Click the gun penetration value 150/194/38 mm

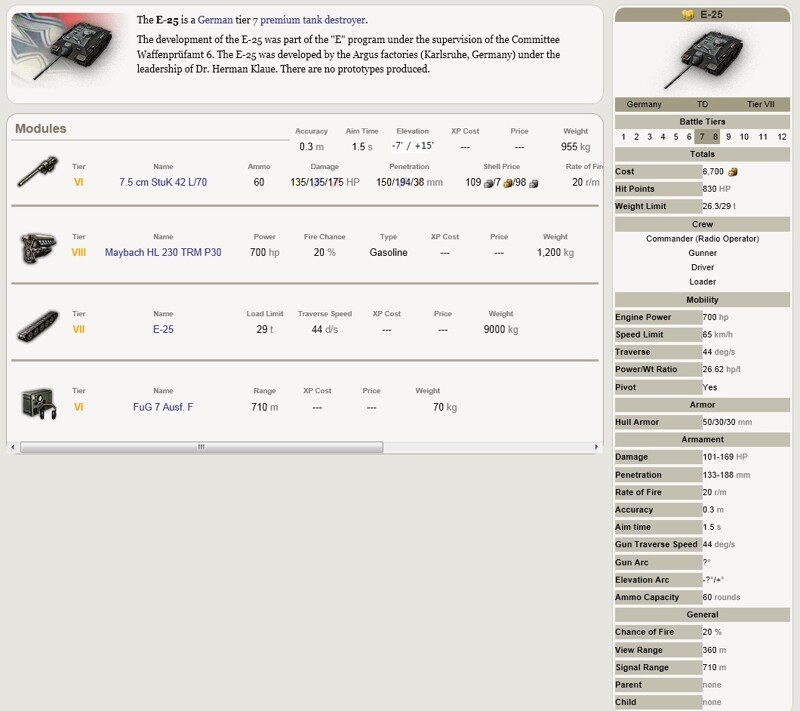point(409,182)
